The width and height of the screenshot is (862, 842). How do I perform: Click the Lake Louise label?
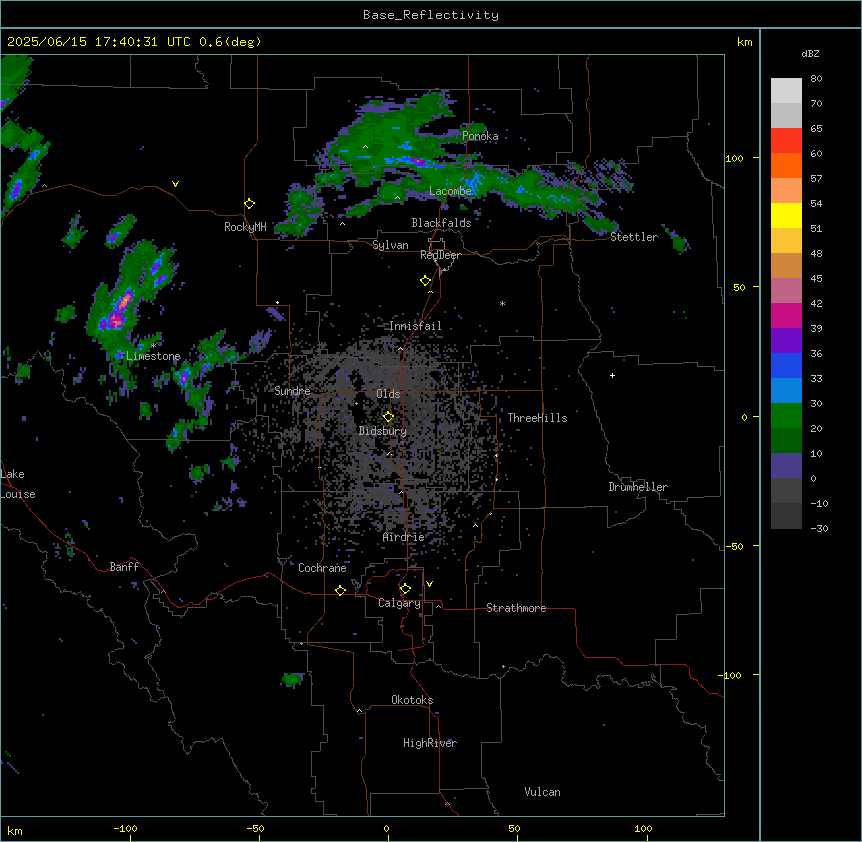[16, 484]
